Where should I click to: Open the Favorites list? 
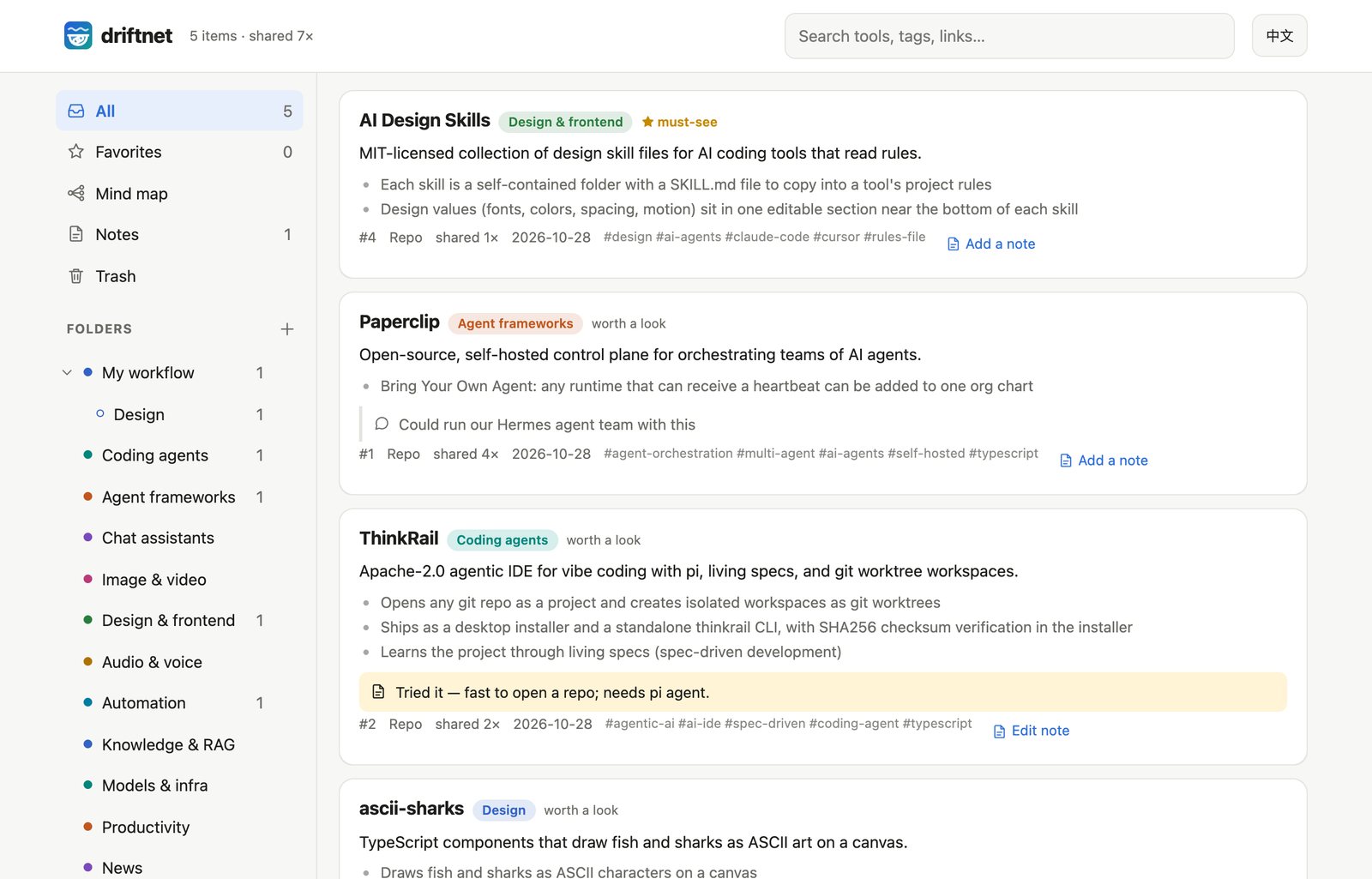[x=179, y=152]
